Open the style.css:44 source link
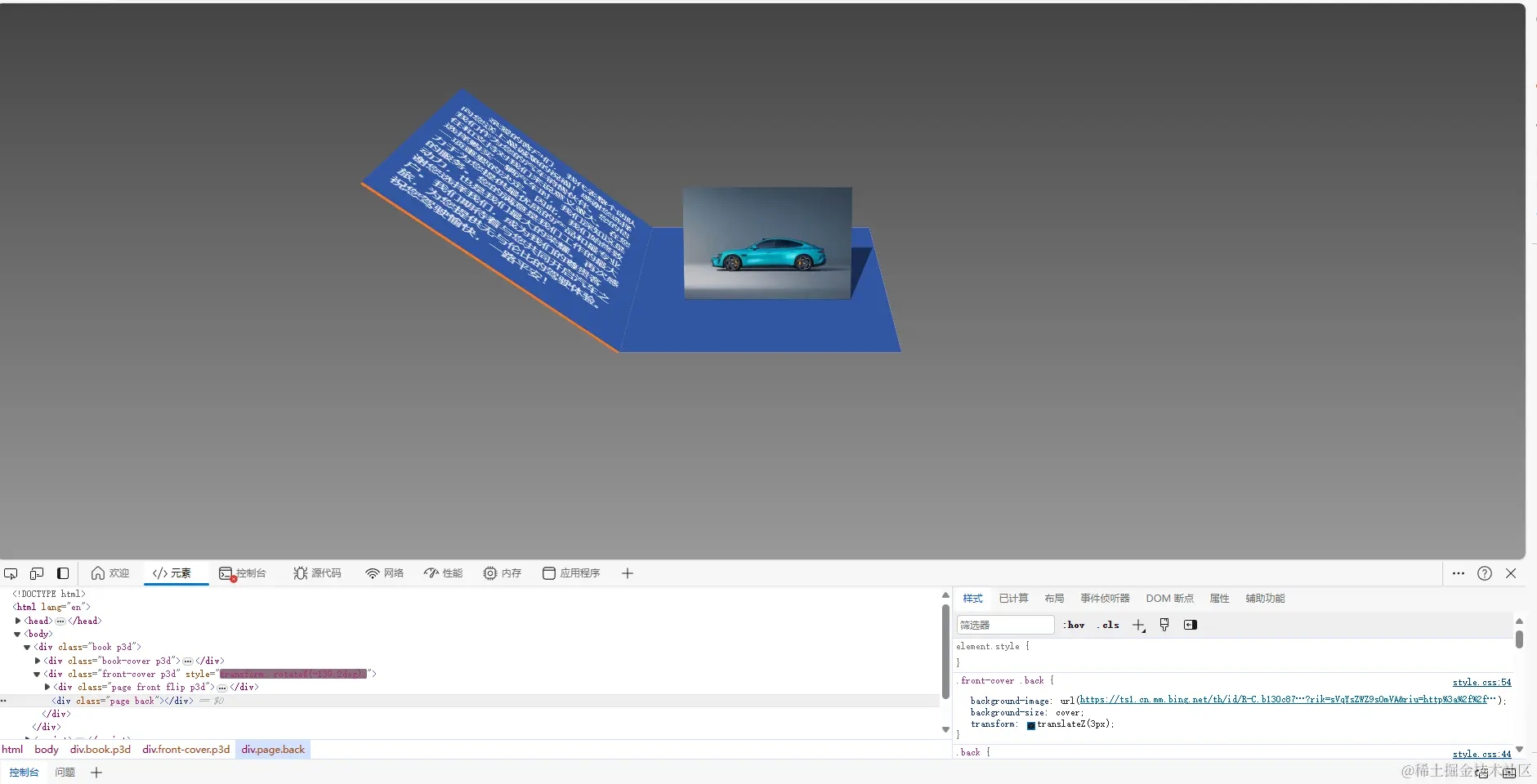The image size is (1537, 784). click(1481, 754)
